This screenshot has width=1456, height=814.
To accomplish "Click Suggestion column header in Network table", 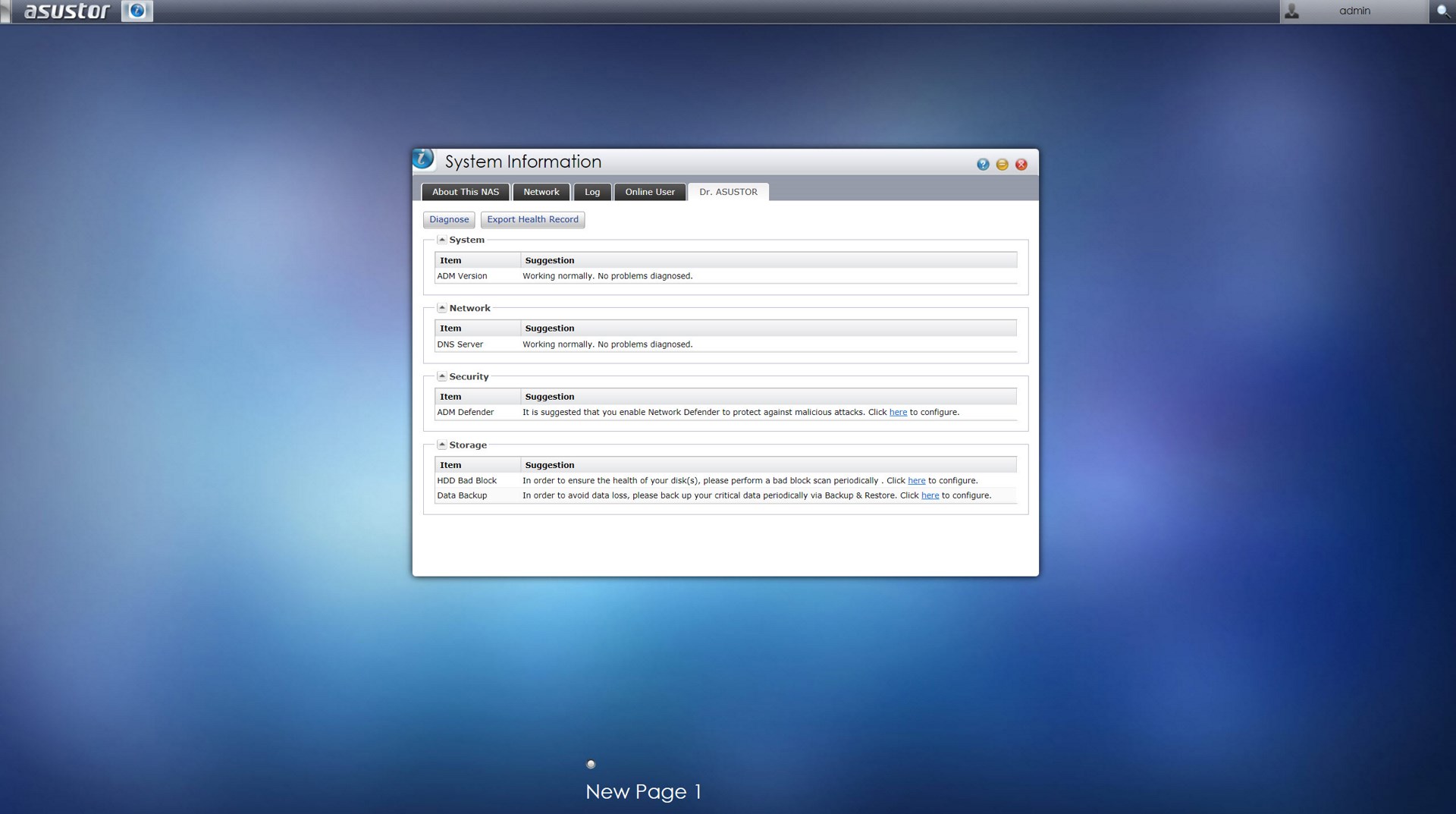I will 768,328.
